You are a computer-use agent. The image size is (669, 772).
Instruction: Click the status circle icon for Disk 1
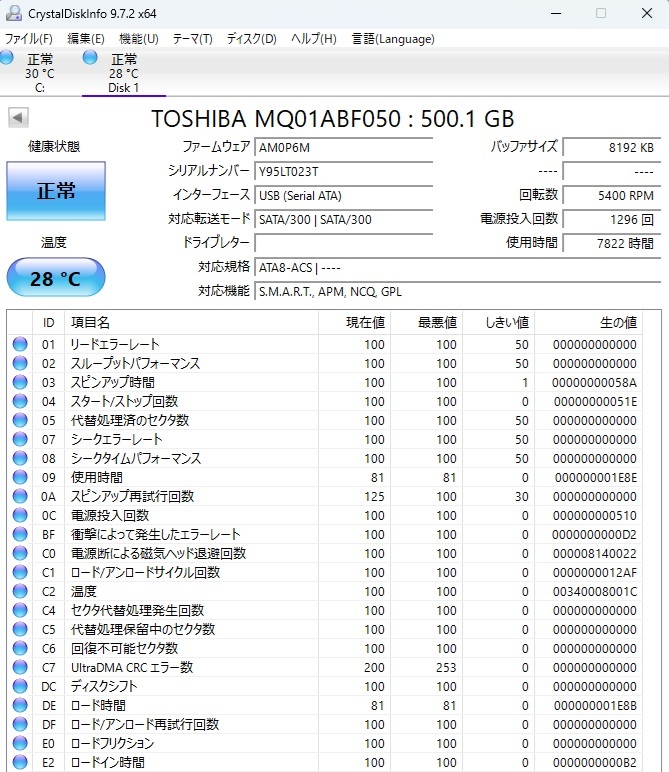90,58
